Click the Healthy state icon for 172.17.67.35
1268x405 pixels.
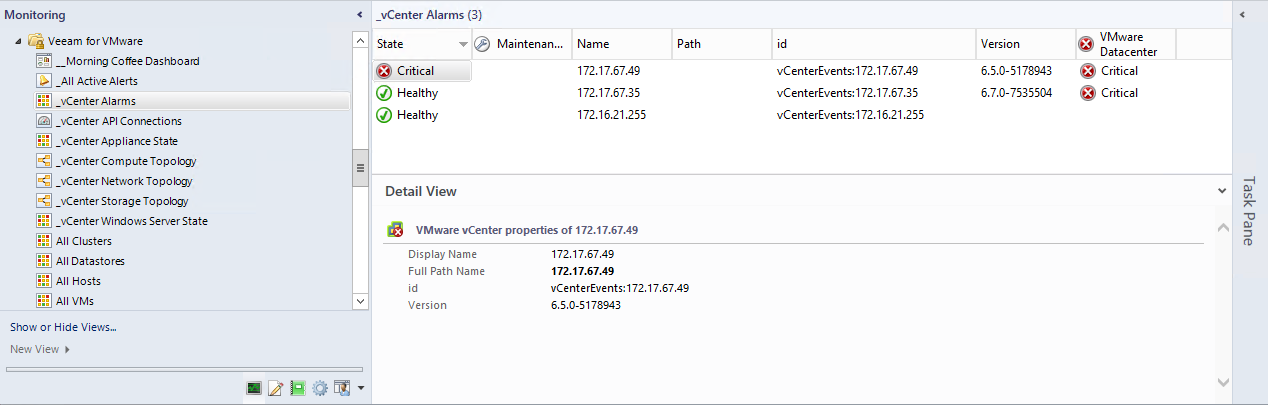(384, 93)
